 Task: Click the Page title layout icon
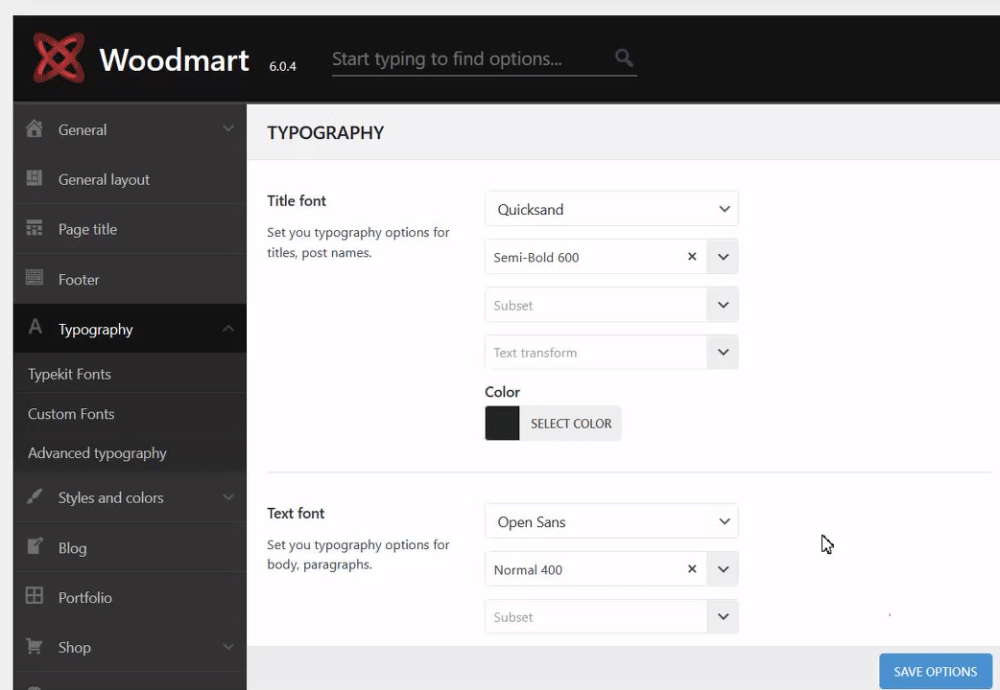[x=34, y=228]
